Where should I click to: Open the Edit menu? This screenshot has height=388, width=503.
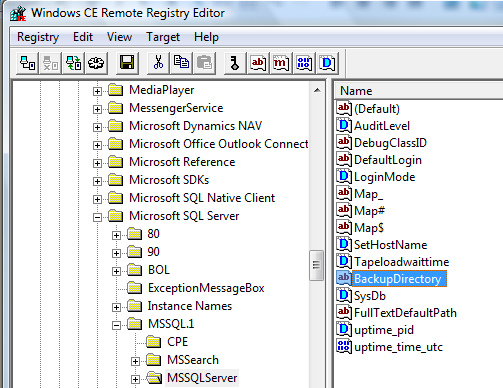pyautogui.click(x=83, y=37)
